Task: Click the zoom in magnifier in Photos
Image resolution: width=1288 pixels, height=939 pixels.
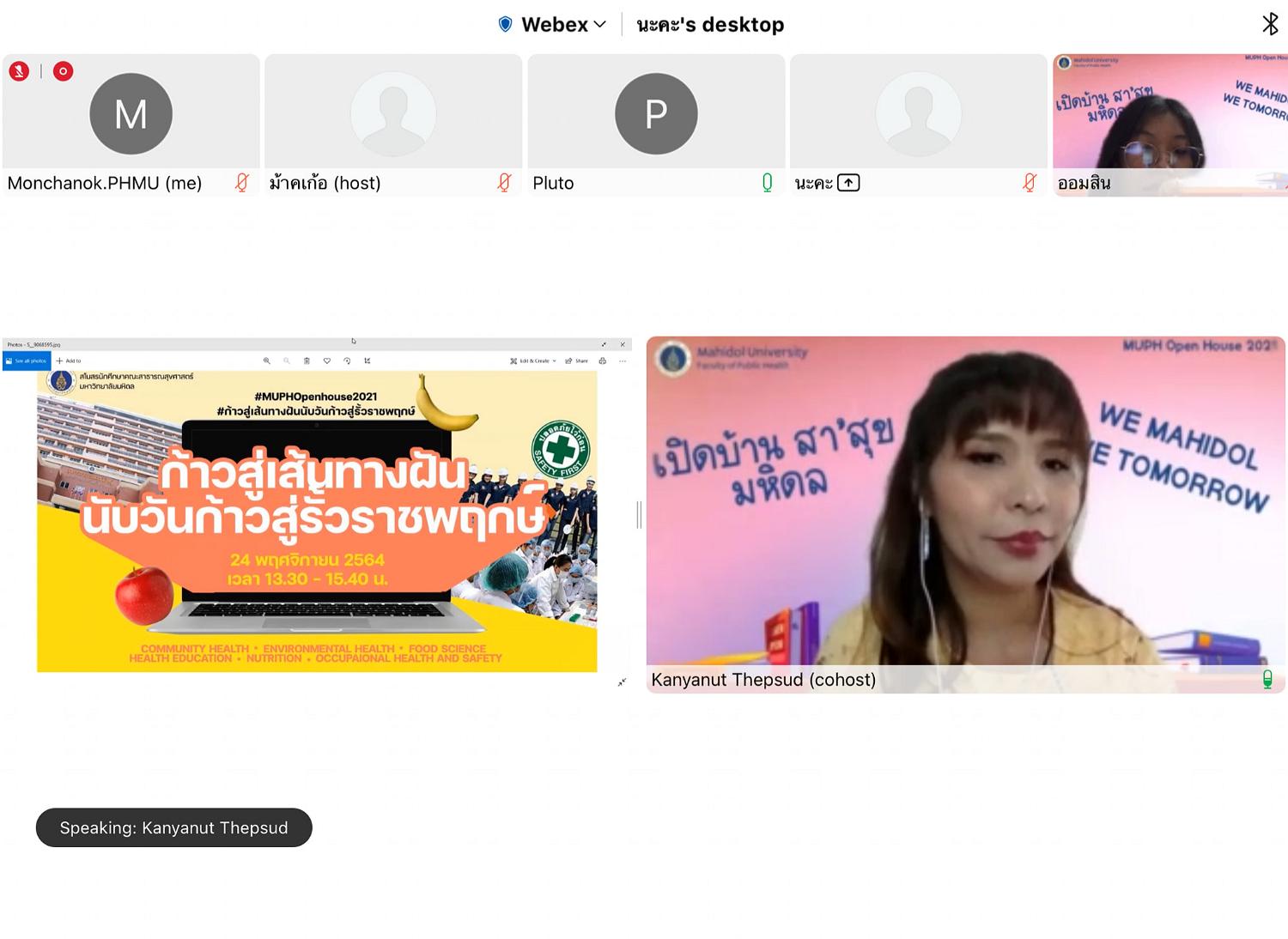Action: coord(267,360)
